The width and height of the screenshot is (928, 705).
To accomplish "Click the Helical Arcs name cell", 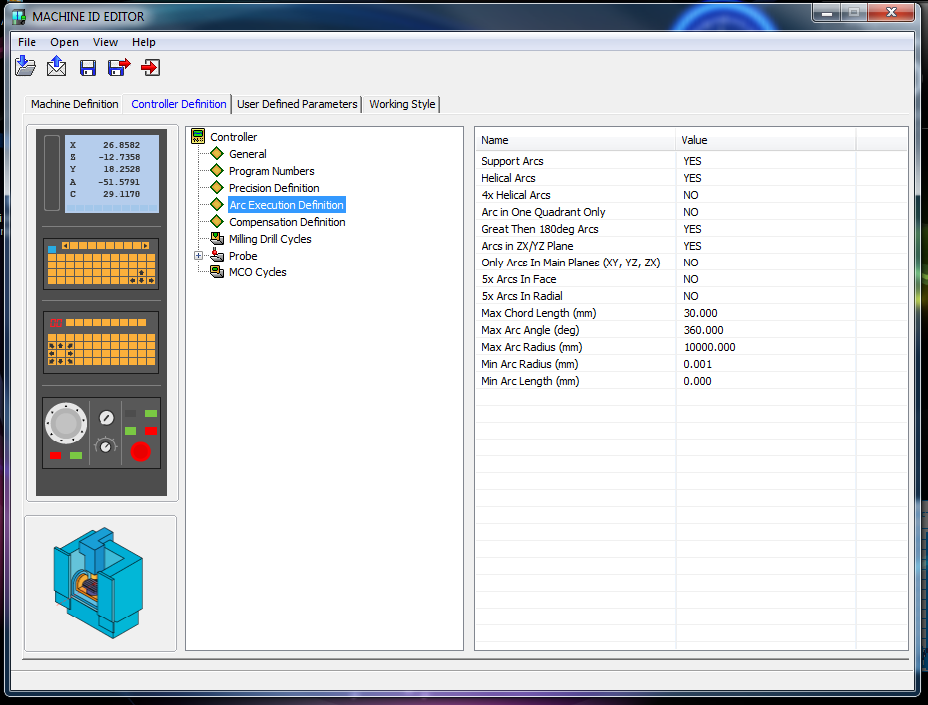I will tap(508, 178).
